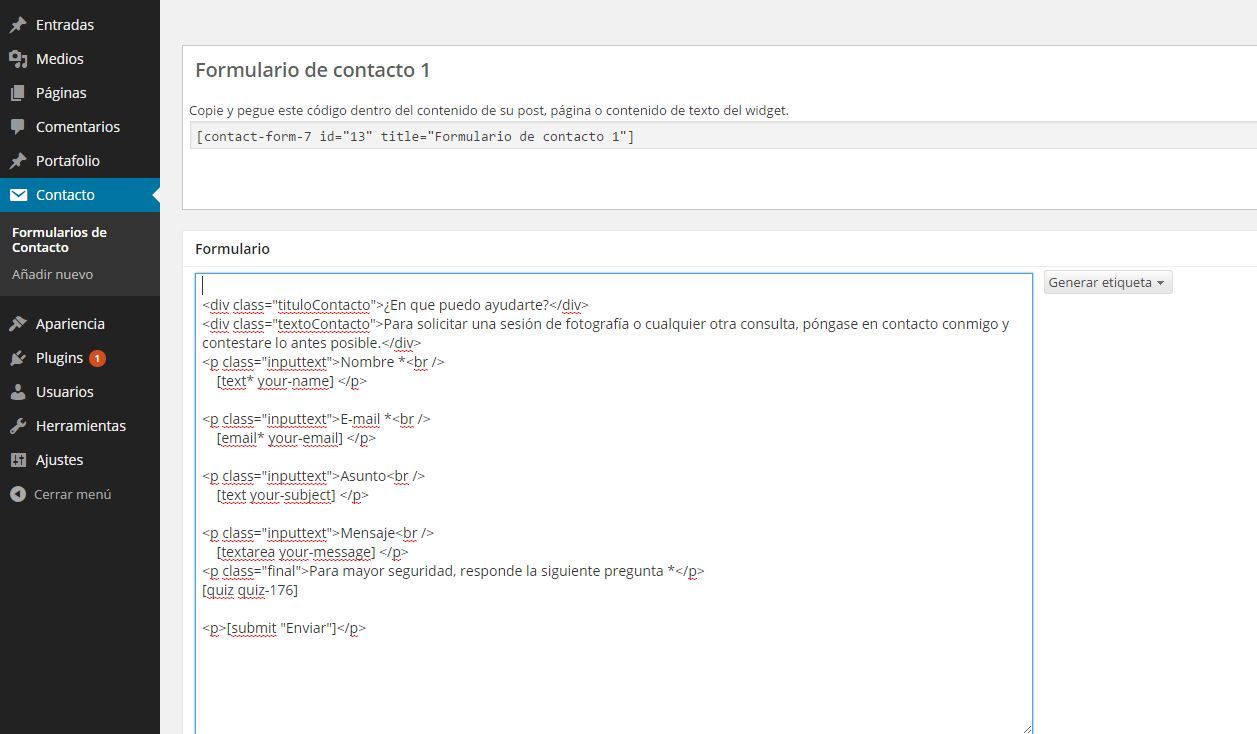1257x734 pixels.
Task: Click the textarea resize handle corner
Action: 1026,728
